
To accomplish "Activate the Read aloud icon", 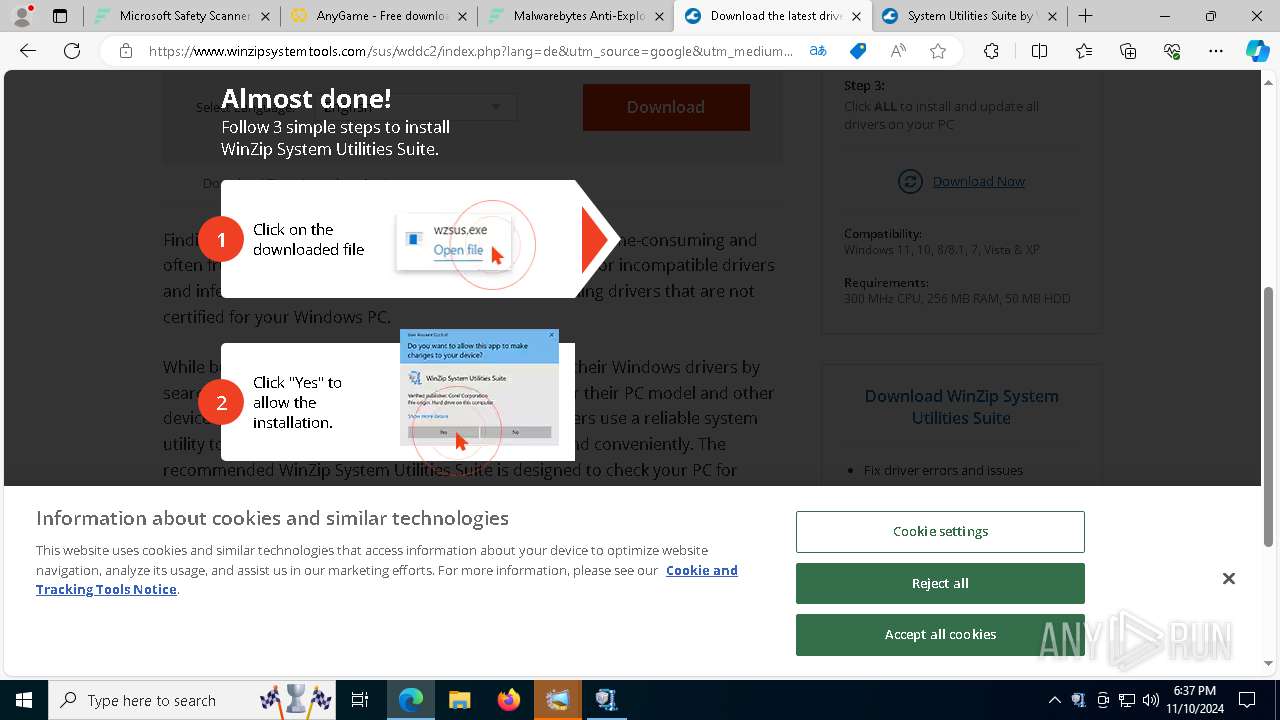I will point(898,51).
